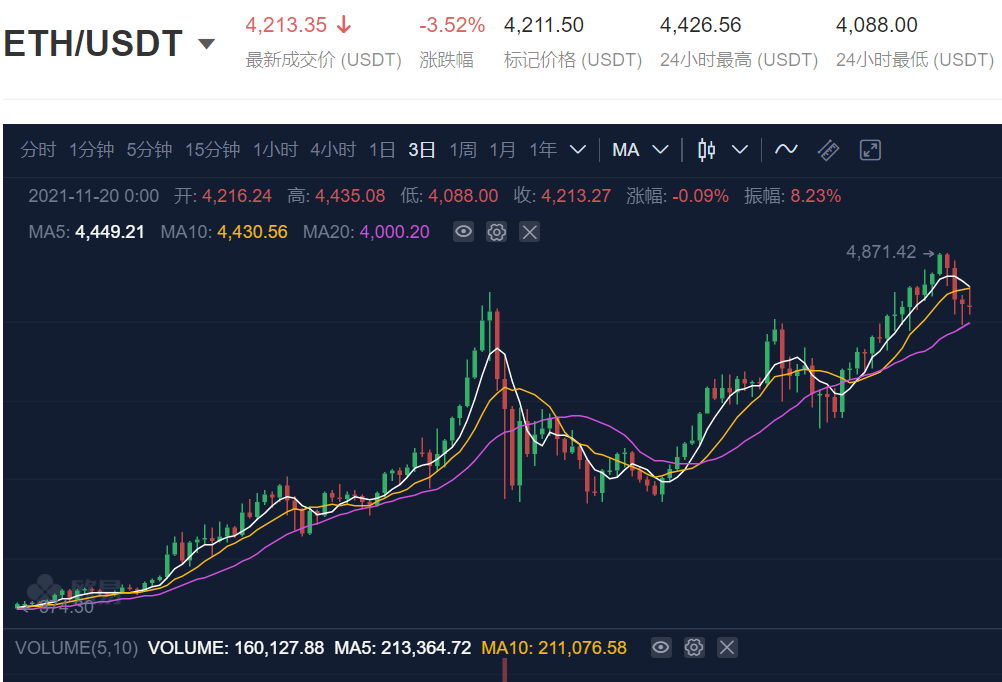Screen dimensions: 1002x682
Task: Click the 4,871.42 high price candle marker
Action: (890, 252)
